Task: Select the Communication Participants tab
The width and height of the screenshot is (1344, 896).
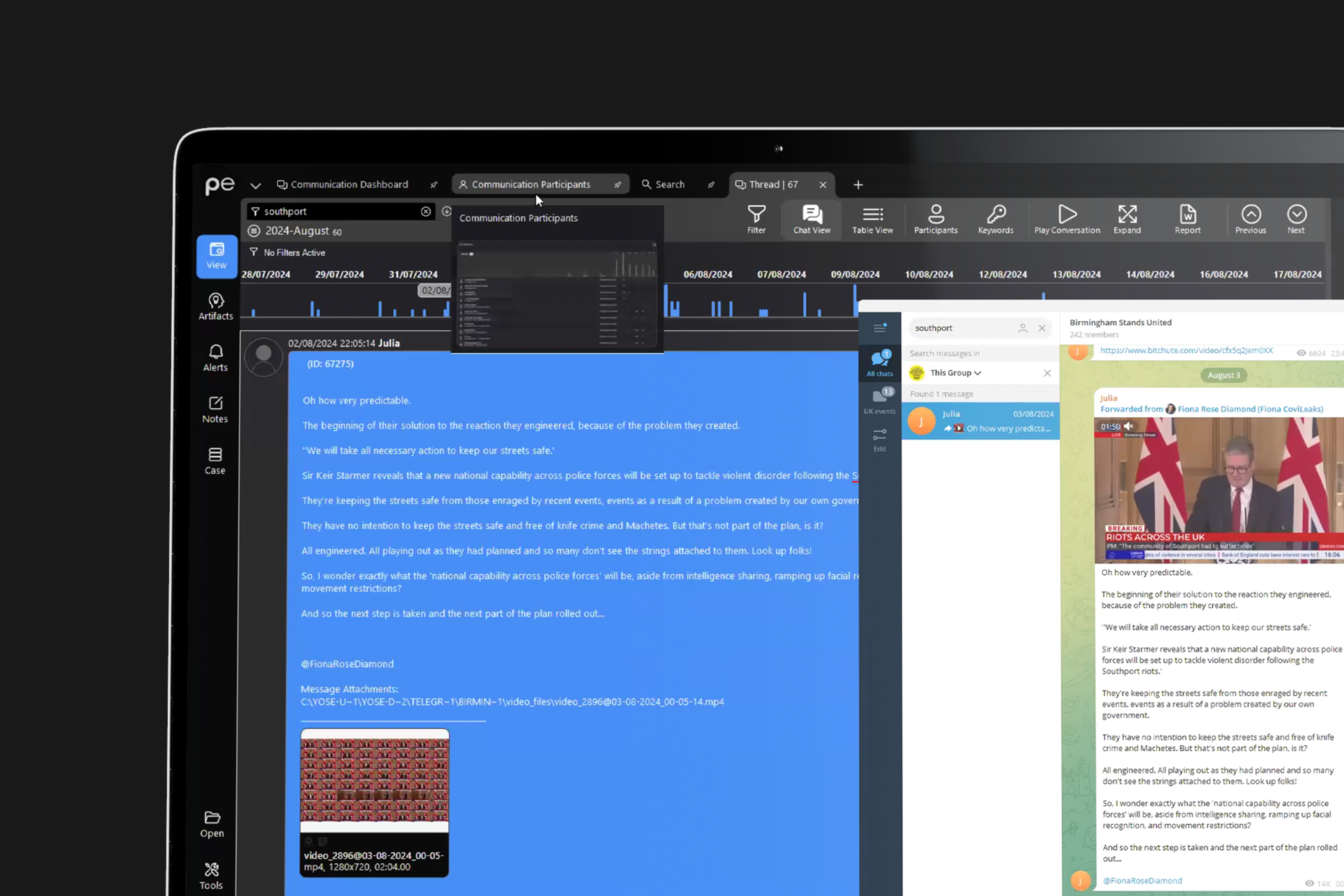Action: coord(530,185)
